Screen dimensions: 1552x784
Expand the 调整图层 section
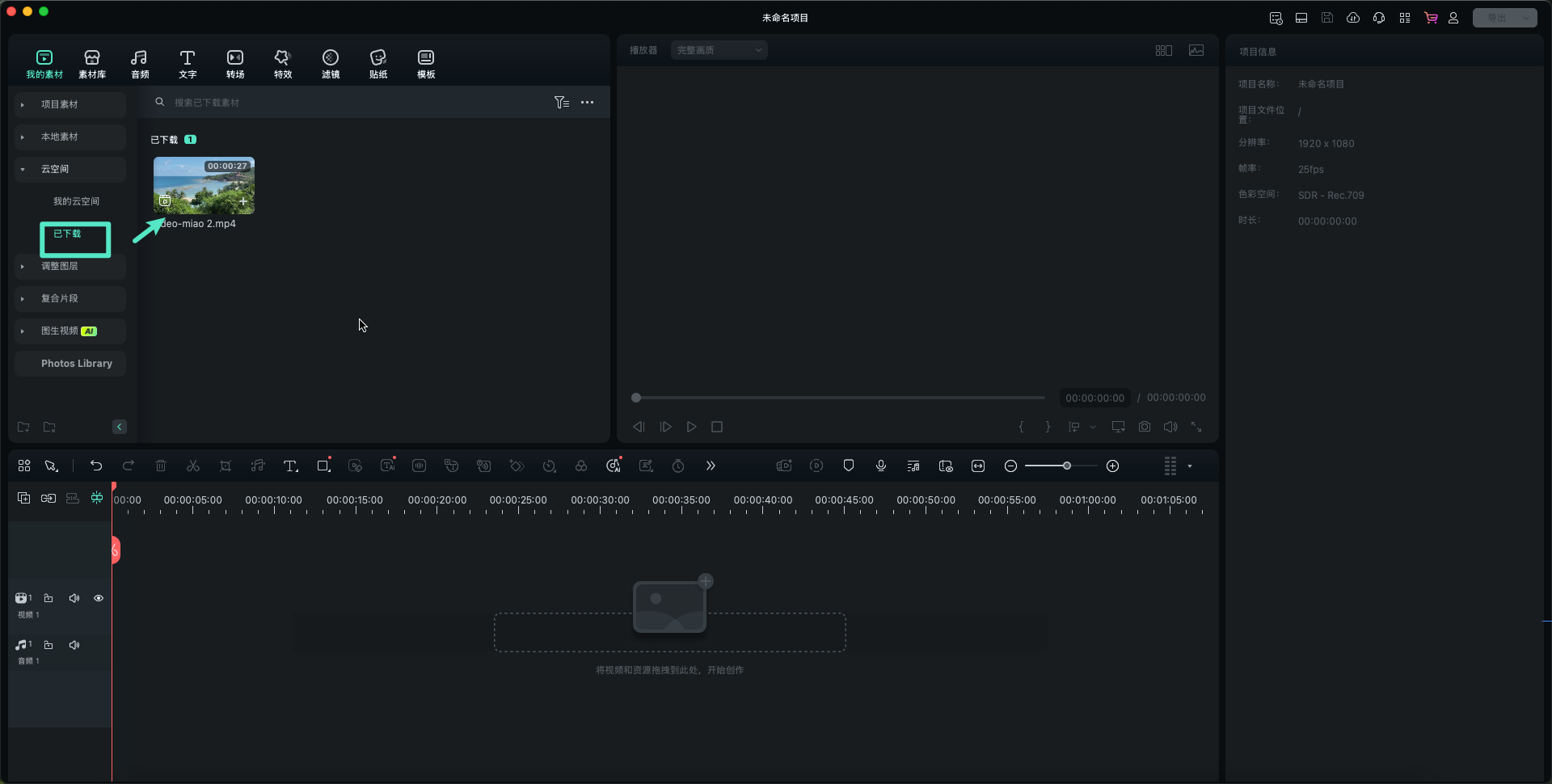click(23, 266)
